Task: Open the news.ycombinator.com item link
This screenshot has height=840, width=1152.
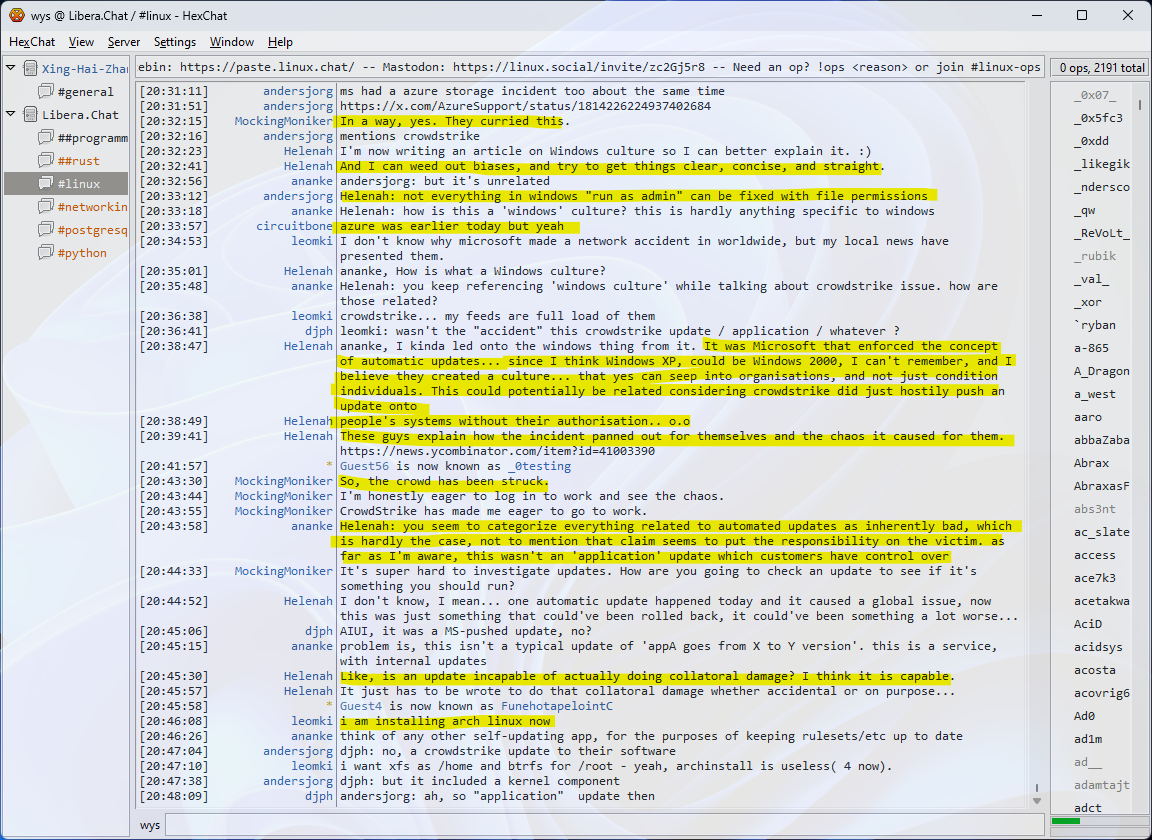Action: [x=497, y=451]
